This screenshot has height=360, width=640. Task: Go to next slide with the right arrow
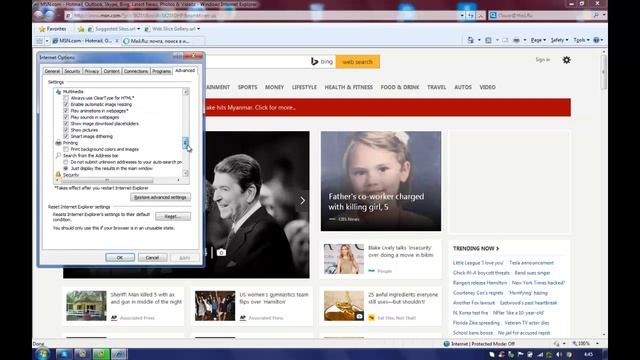302,200
